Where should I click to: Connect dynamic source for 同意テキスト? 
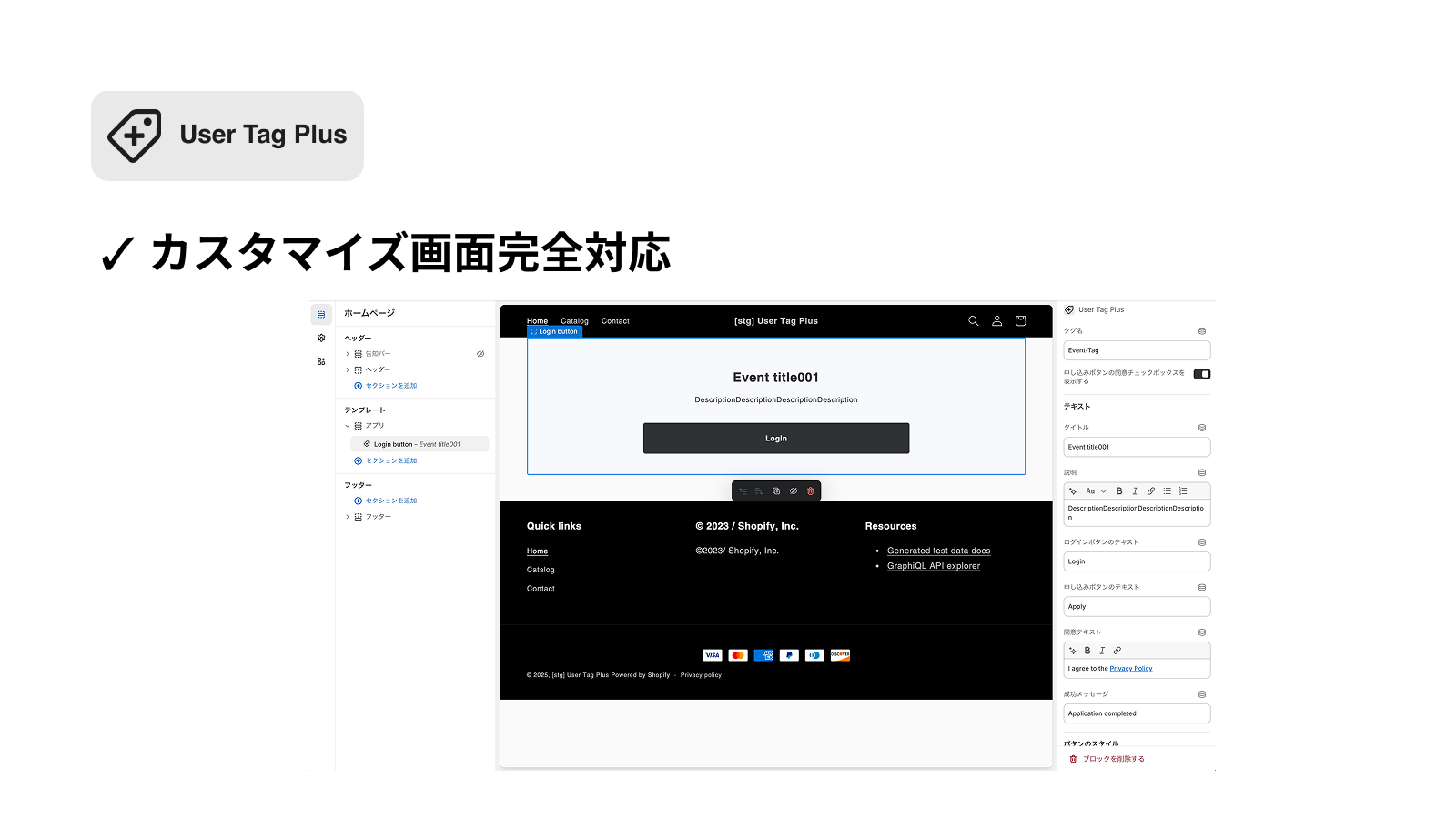tap(1202, 632)
